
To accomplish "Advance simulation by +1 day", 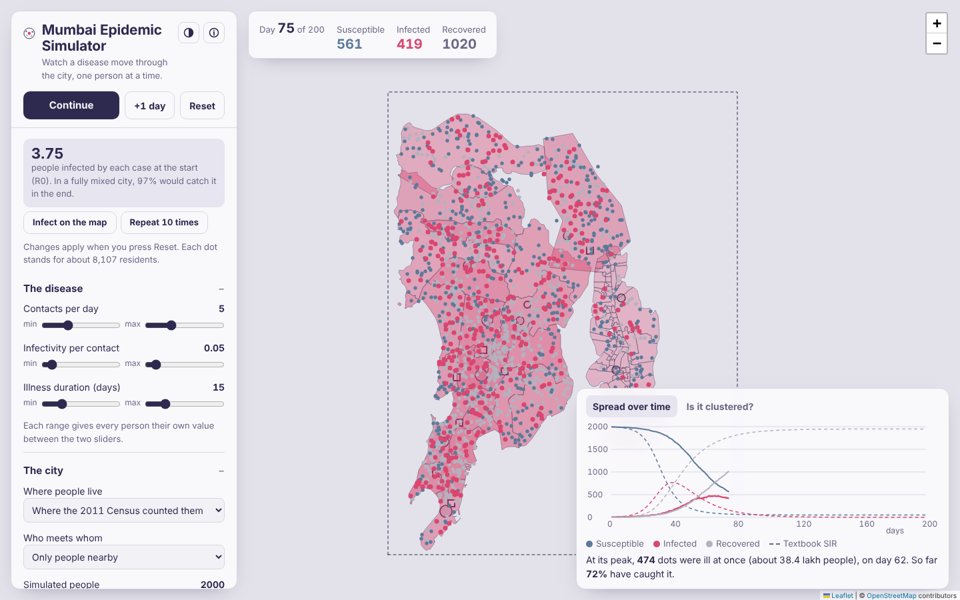I will pos(149,105).
